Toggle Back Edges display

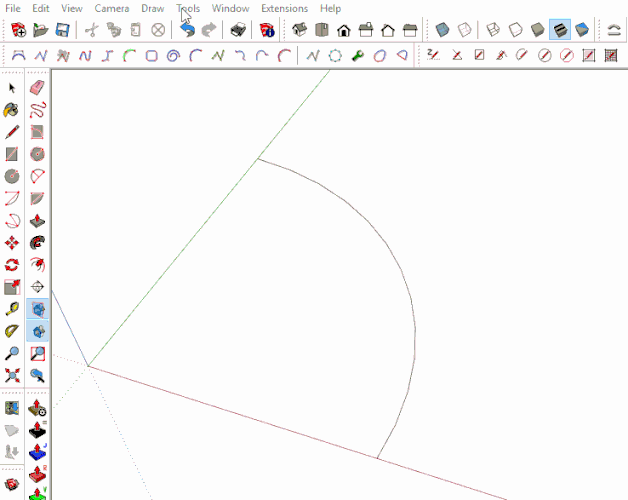pos(465,30)
